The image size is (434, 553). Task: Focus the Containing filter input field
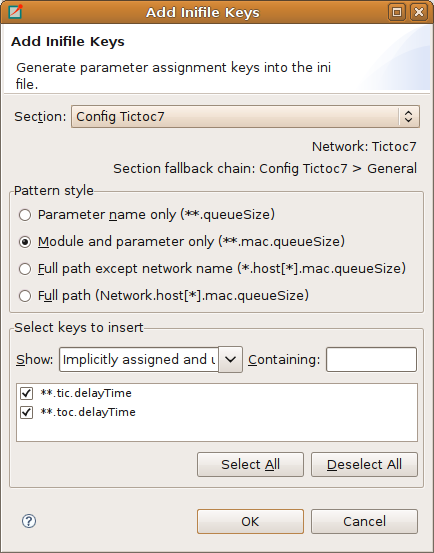point(372,359)
